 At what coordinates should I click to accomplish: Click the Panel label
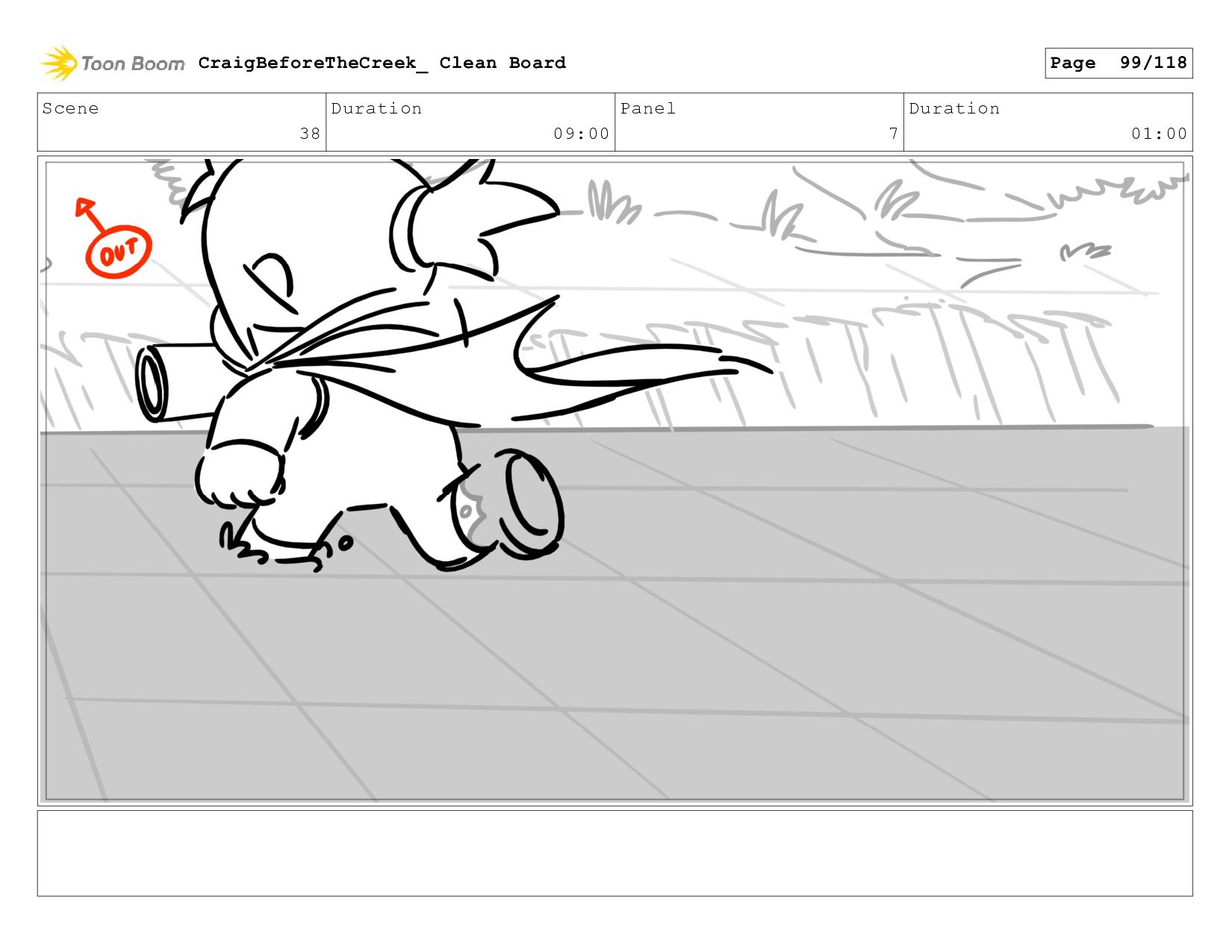pyautogui.click(x=648, y=108)
